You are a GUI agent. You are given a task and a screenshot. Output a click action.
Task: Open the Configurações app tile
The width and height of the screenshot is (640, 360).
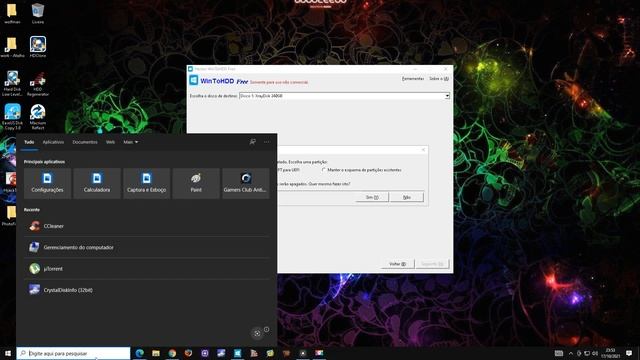pos(47,183)
